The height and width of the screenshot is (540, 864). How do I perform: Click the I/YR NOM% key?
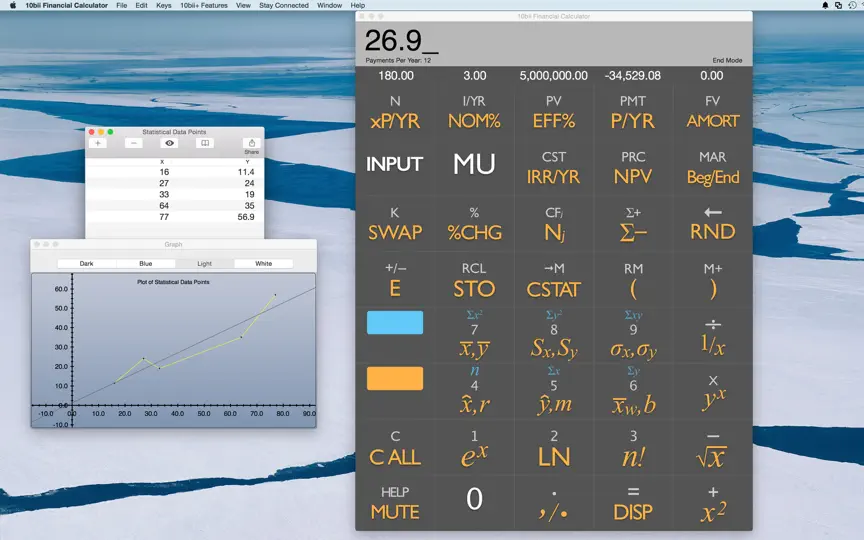pyautogui.click(x=474, y=112)
